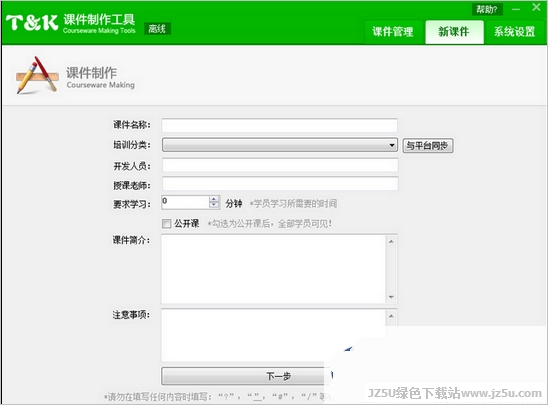
Task: Click inside the 课件简介 text area
Action: click(273, 269)
